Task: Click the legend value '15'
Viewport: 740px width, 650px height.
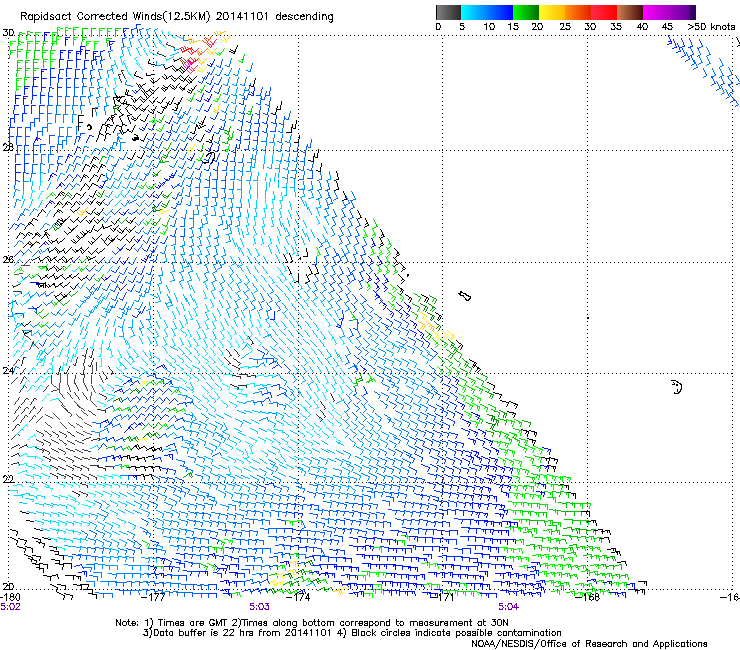Action: [x=513, y=27]
